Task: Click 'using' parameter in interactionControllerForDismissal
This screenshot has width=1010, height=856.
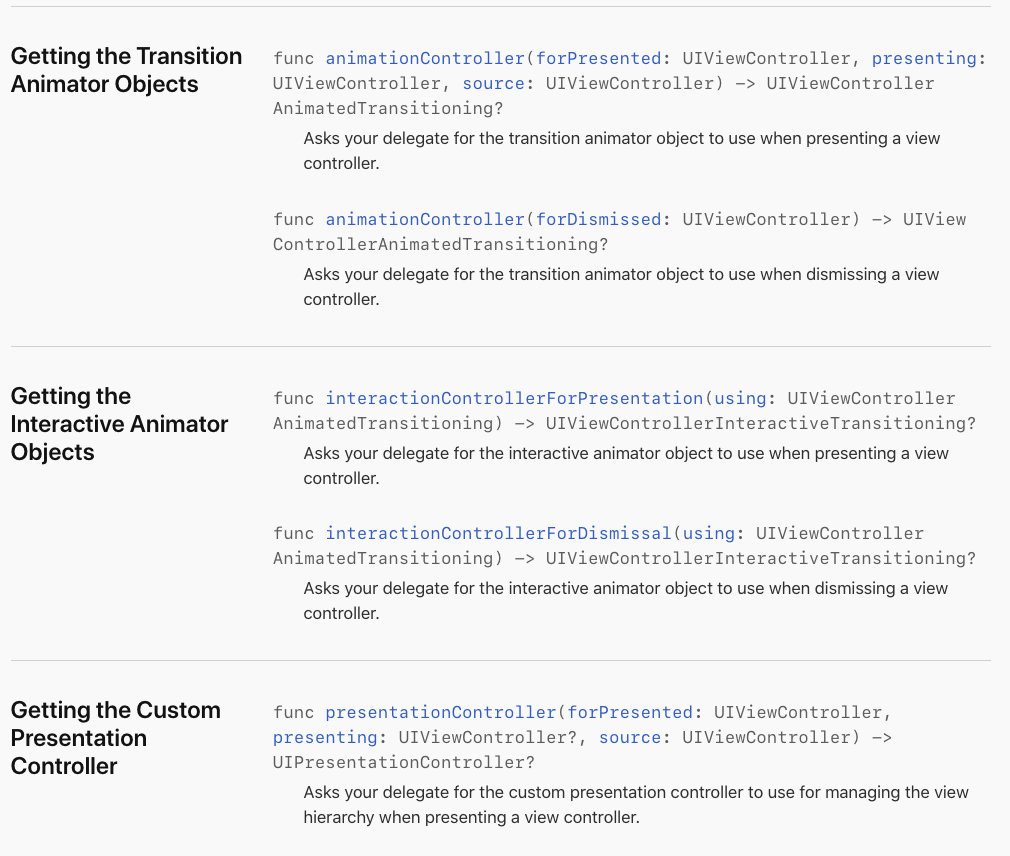Action: 709,534
